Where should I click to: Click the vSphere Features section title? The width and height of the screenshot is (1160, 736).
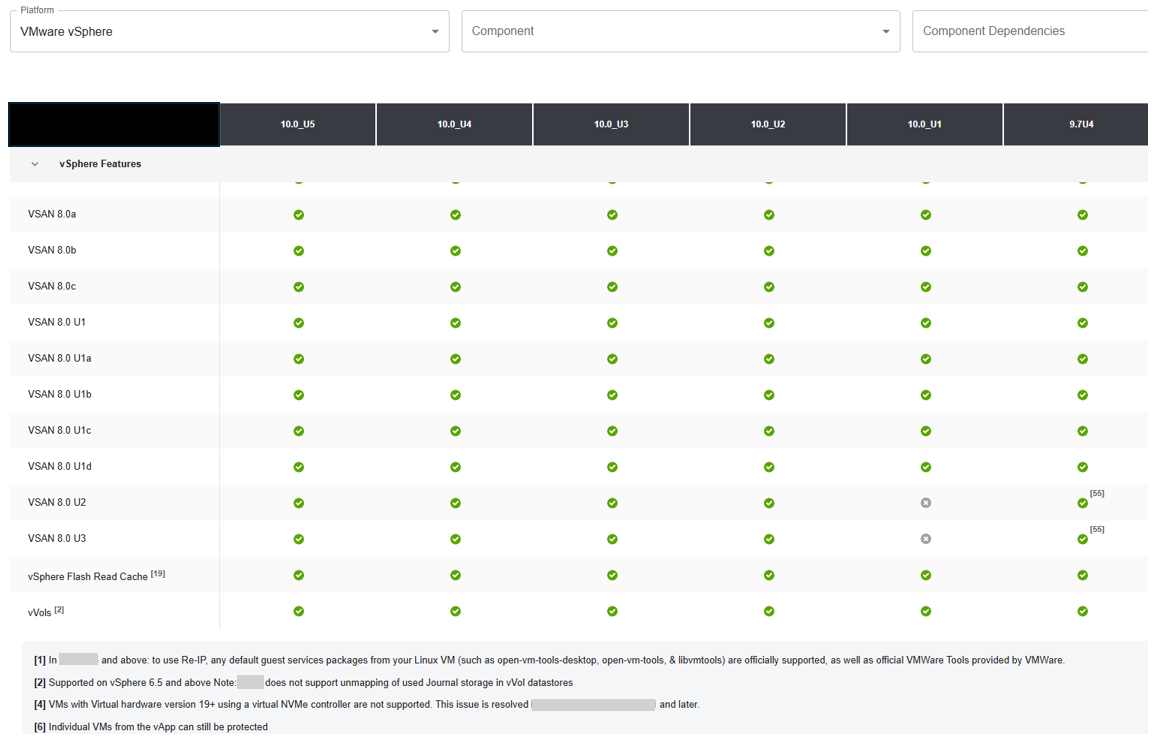tap(100, 164)
